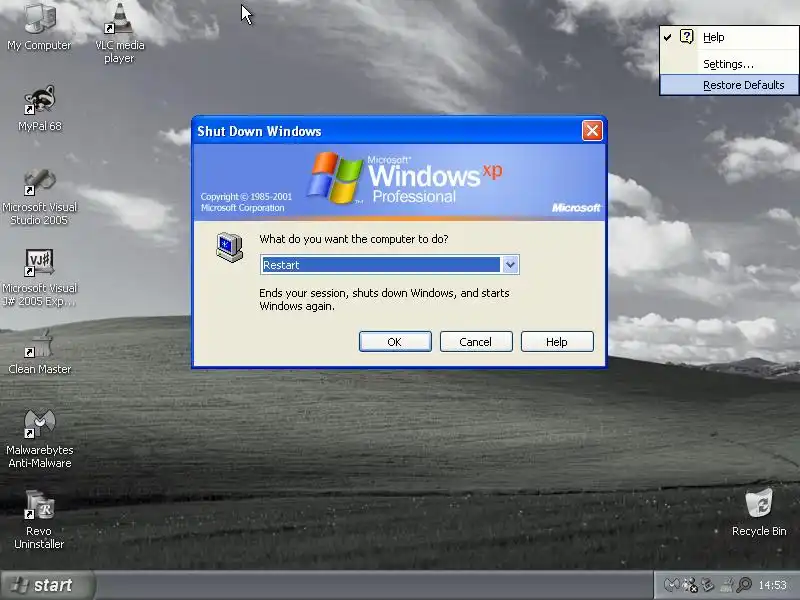Select the MyPal 68 browser shortcut

[39, 108]
